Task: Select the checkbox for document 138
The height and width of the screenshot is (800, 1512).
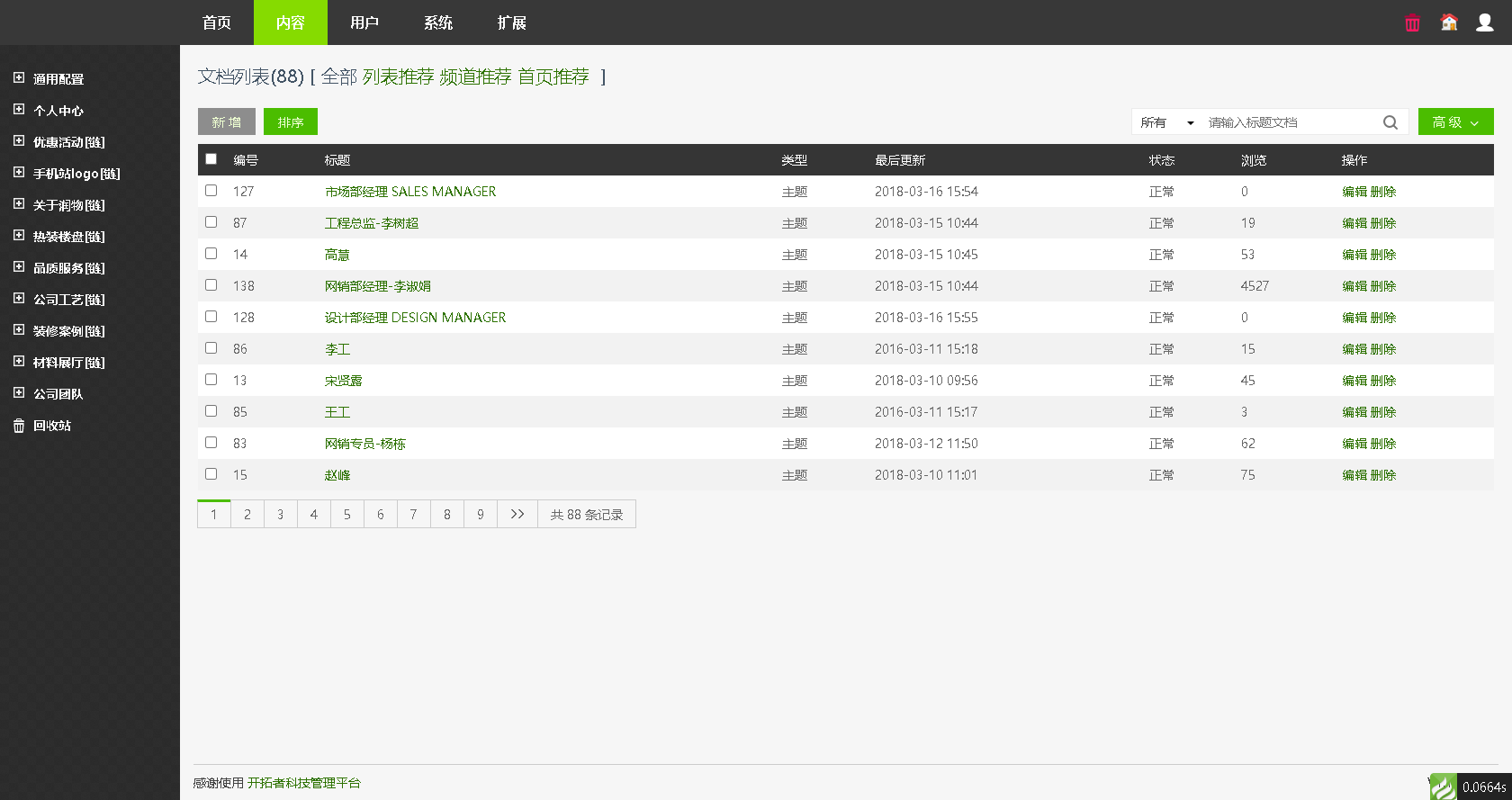Action: point(211,285)
